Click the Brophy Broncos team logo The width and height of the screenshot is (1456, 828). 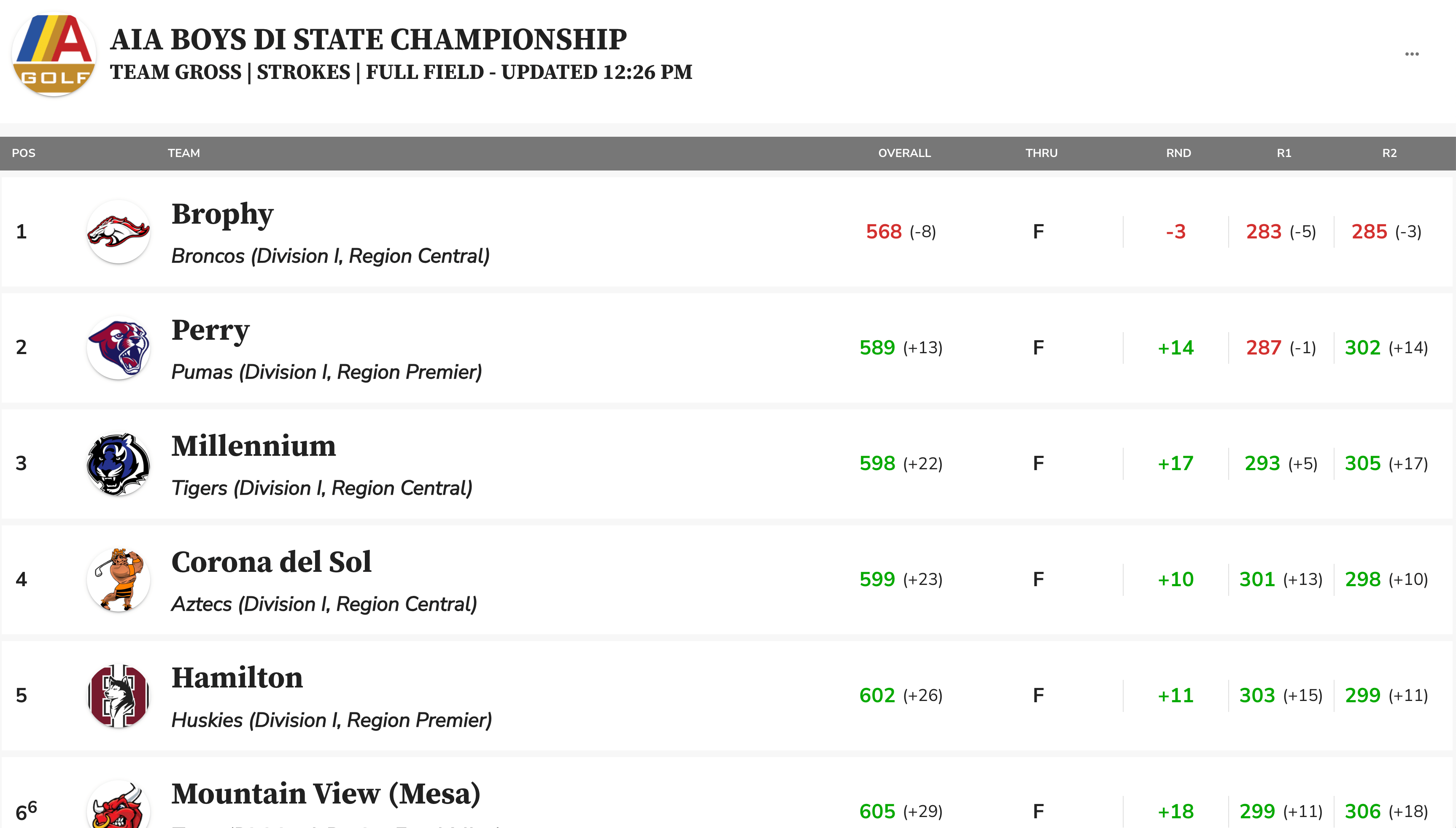pyautogui.click(x=118, y=232)
